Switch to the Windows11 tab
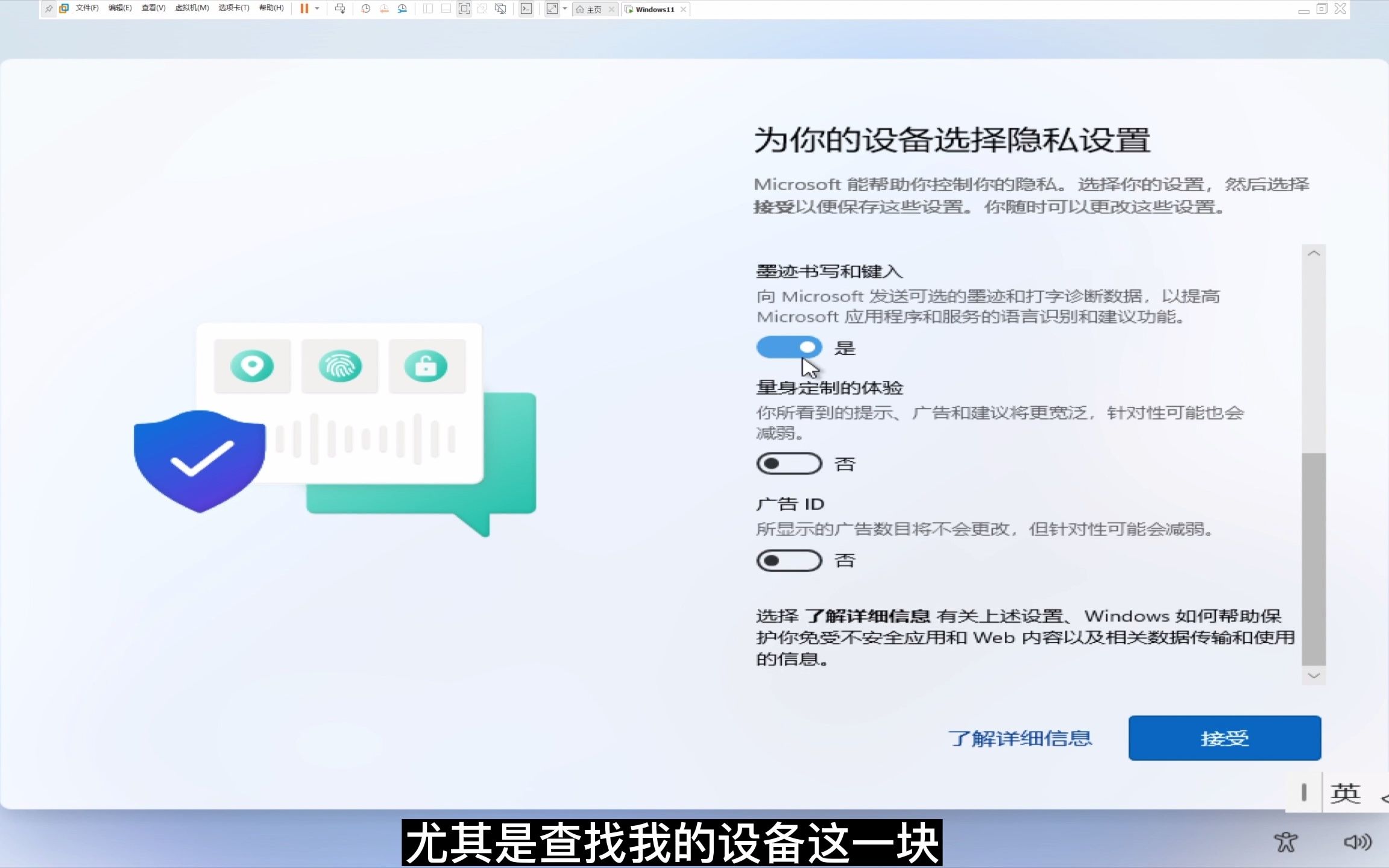The image size is (1389, 868). 655,9
